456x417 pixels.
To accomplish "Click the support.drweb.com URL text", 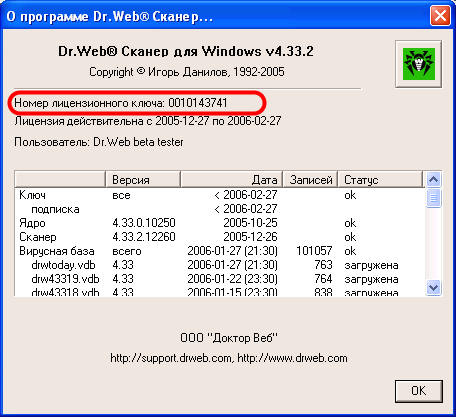I will click(x=171, y=358).
